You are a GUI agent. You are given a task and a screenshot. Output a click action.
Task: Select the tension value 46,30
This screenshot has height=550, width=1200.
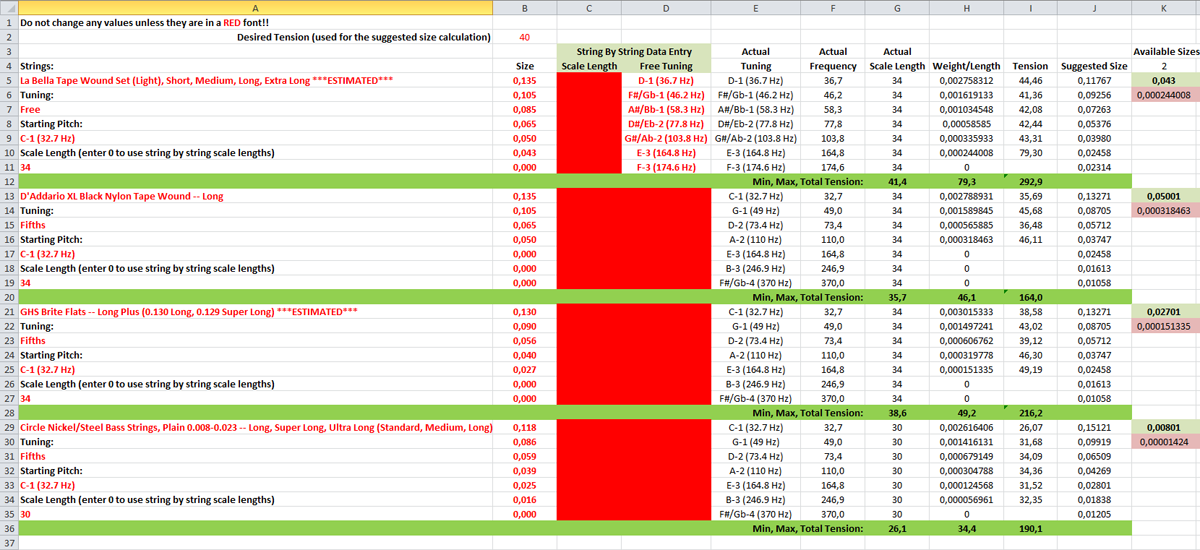(1030, 355)
